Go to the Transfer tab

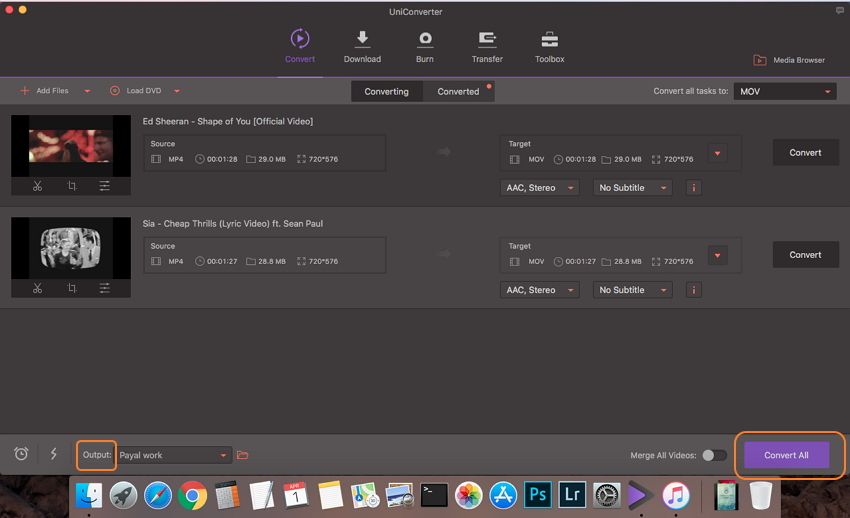(487, 47)
